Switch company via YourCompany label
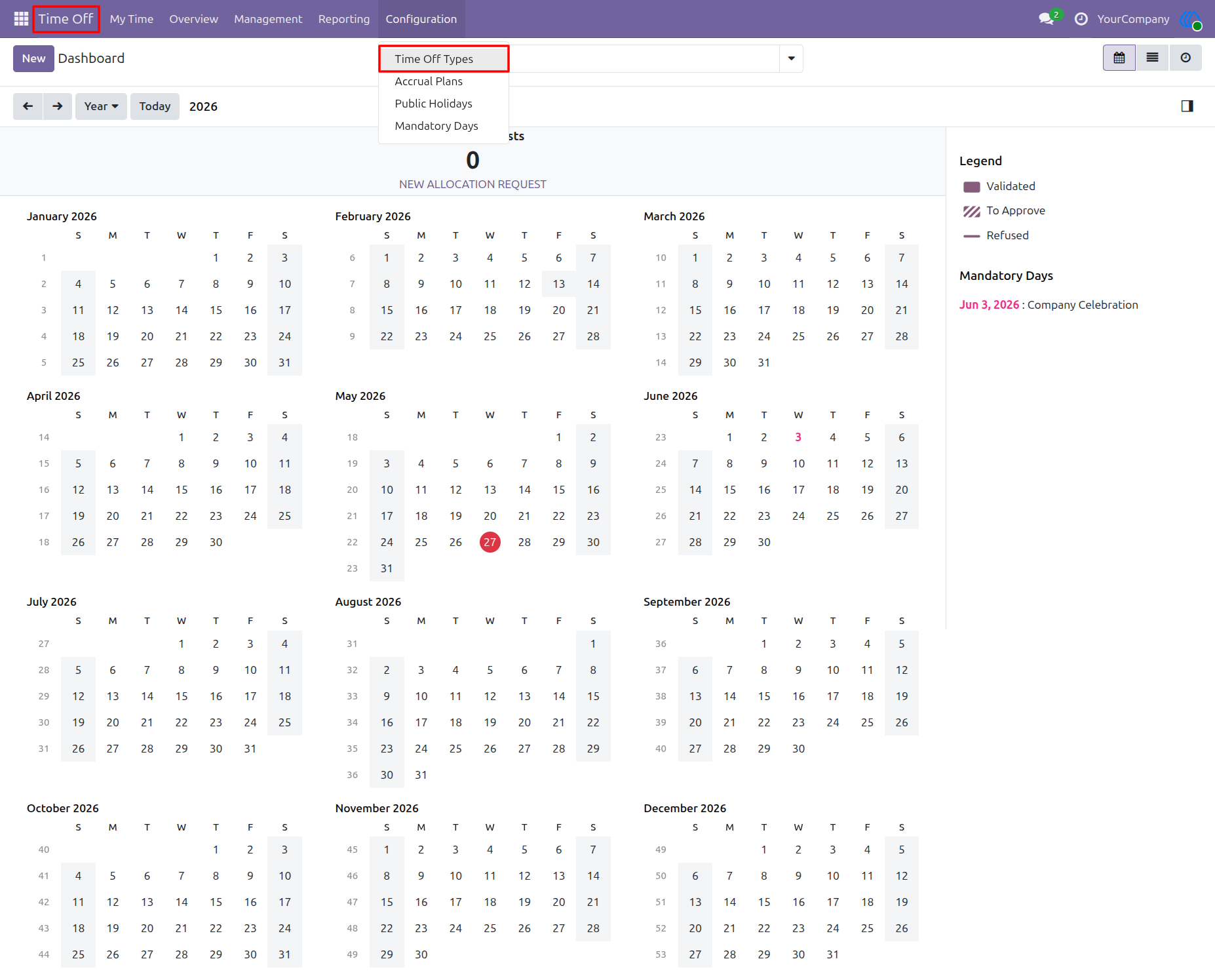The width and height of the screenshot is (1215, 980). click(1133, 19)
